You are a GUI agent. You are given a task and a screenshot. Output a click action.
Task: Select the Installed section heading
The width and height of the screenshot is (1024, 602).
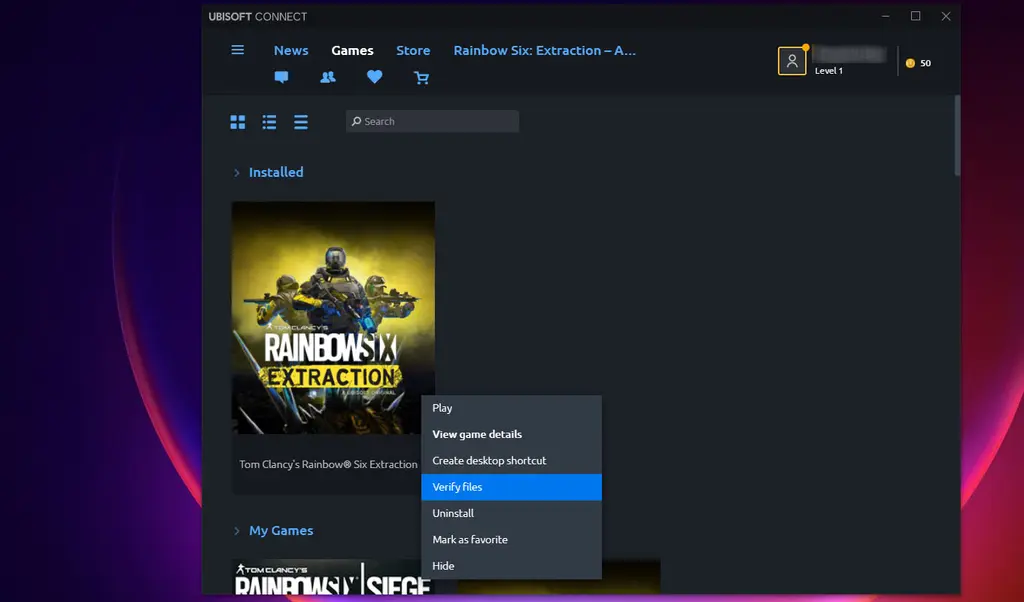[x=276, y=172]
